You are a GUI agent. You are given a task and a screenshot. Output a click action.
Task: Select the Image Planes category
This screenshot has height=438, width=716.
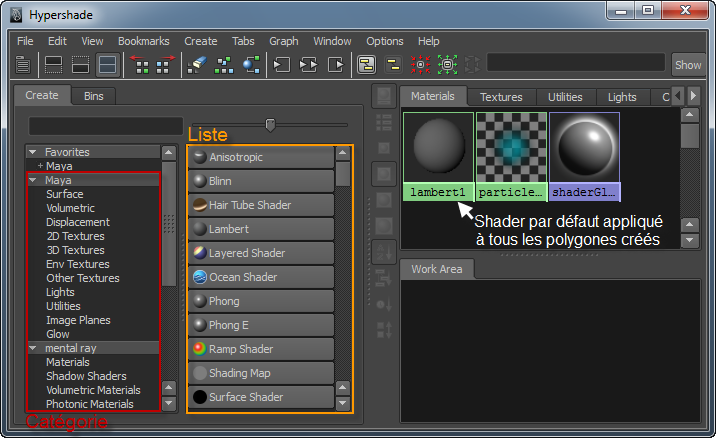(x=78, y=320)
